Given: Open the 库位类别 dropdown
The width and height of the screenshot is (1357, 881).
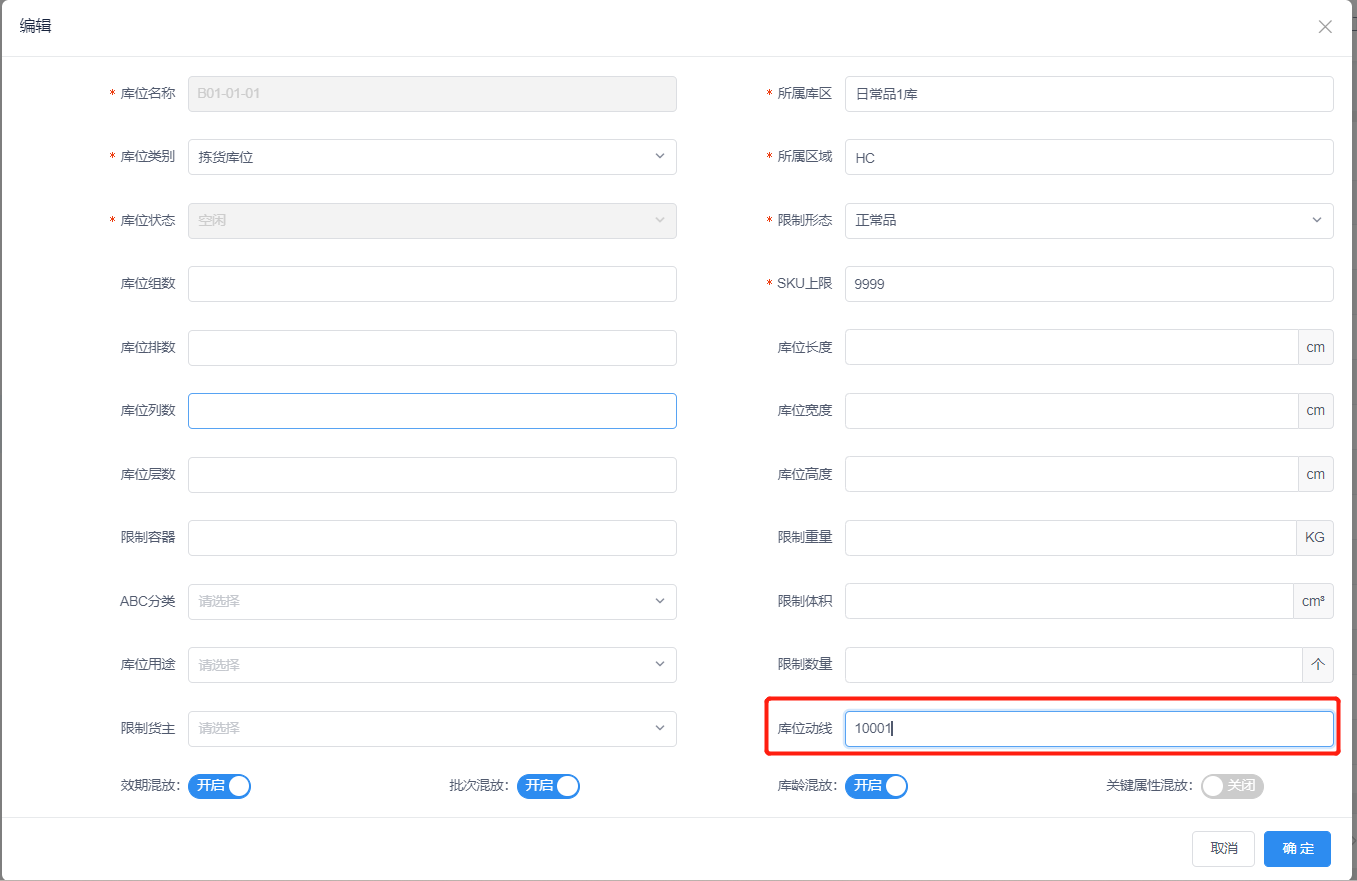Looking at the screenshot, I should tap(432, 157).
